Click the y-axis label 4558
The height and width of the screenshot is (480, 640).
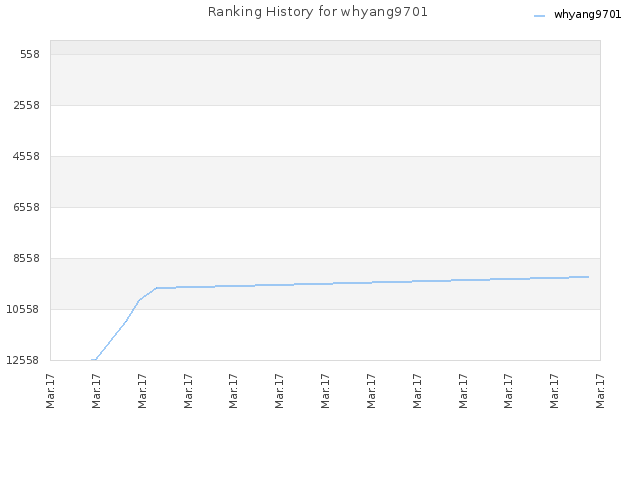pyautogui.click(x=27, y=156)
